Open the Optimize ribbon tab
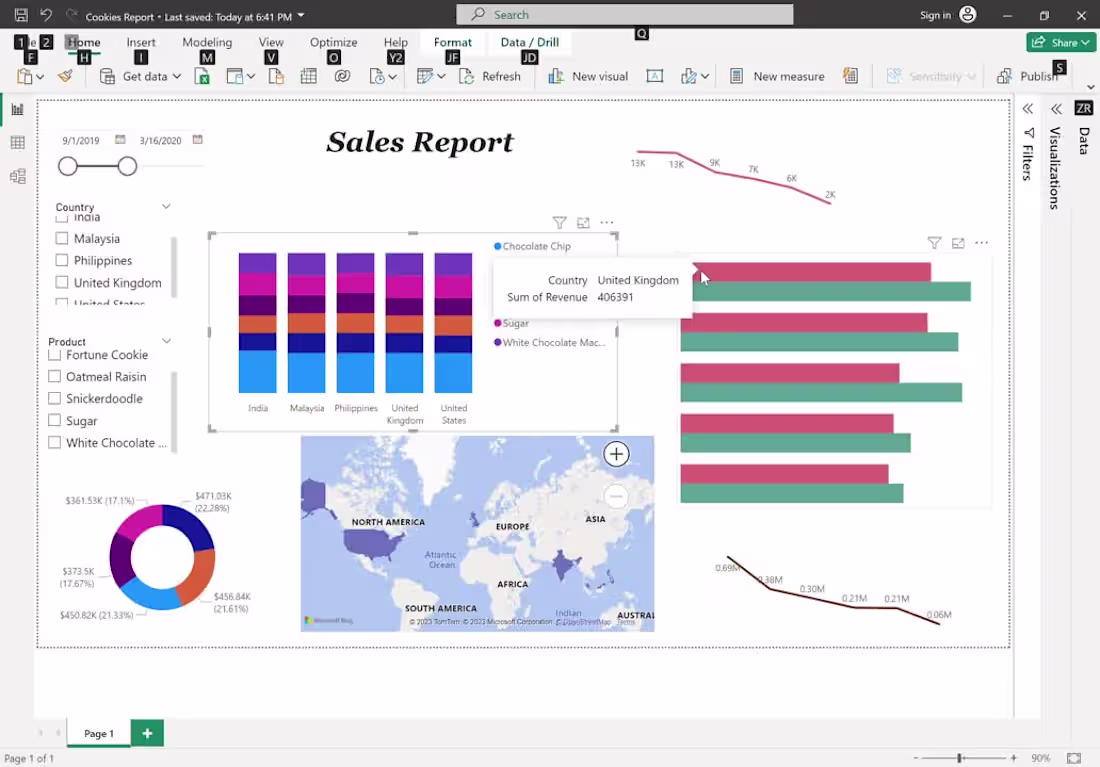 coord(334,42)
